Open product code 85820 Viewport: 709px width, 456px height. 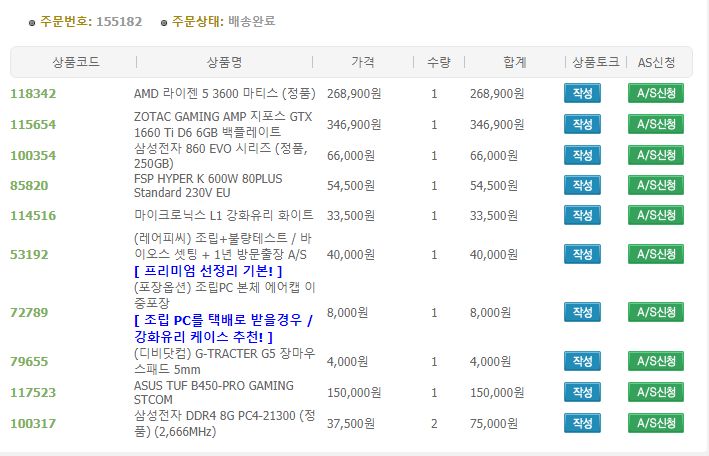29,185
